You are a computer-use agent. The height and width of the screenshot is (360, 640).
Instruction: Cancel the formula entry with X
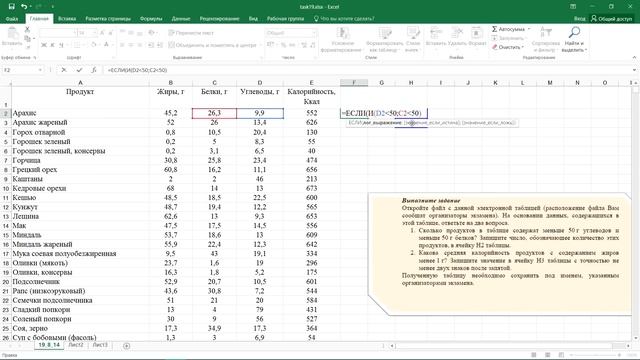pyautogui.click(x=64, y=70)
